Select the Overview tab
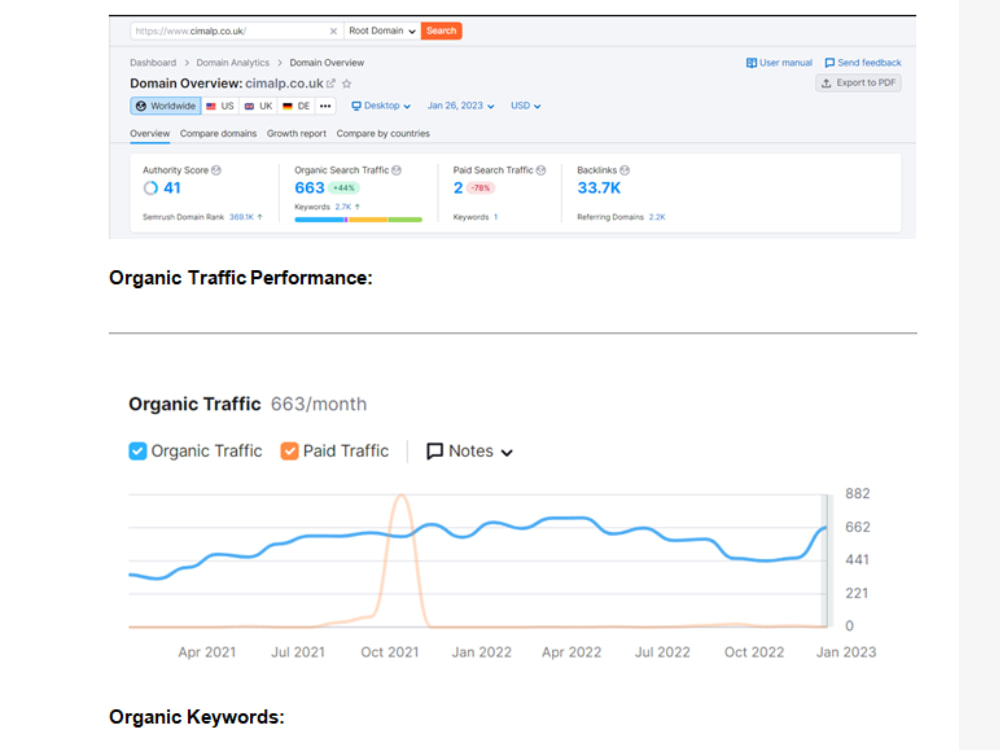The image size is (1000, 750). click(150, 134)
